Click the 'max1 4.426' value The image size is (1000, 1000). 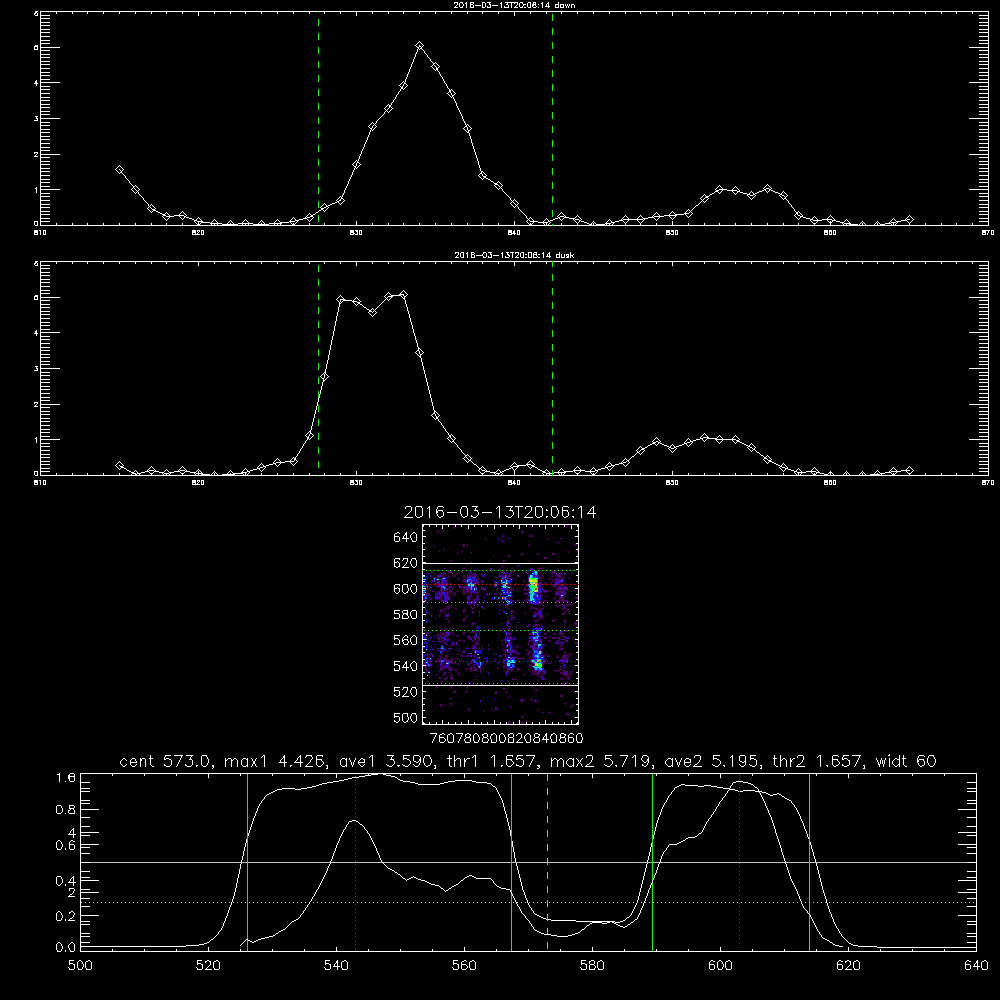point(274,761)
